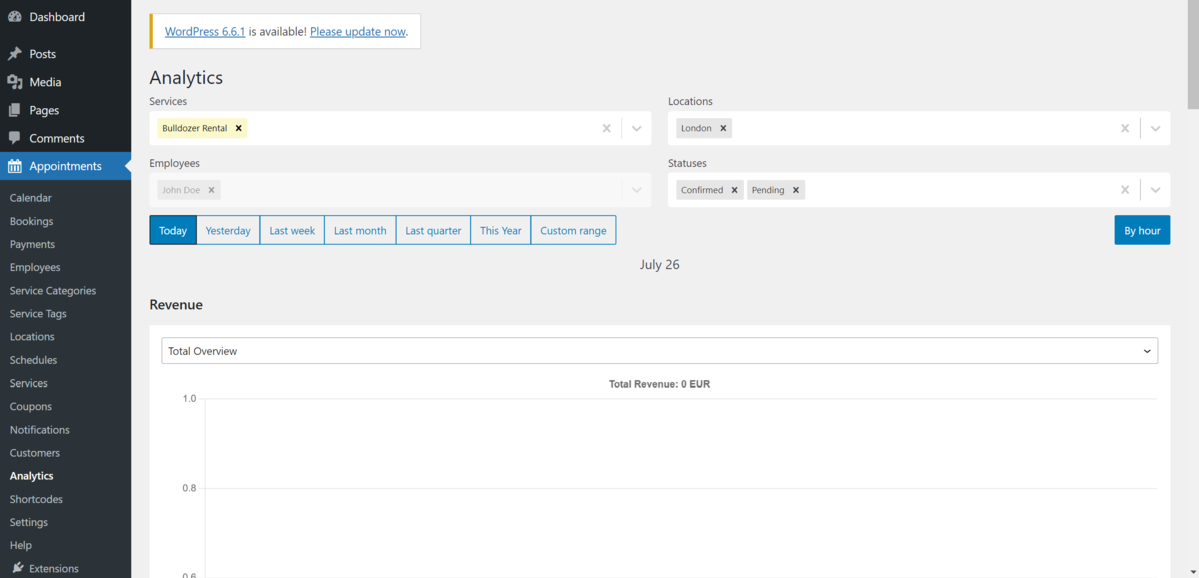Go to Services submenu item

click(x=28, y=383)
